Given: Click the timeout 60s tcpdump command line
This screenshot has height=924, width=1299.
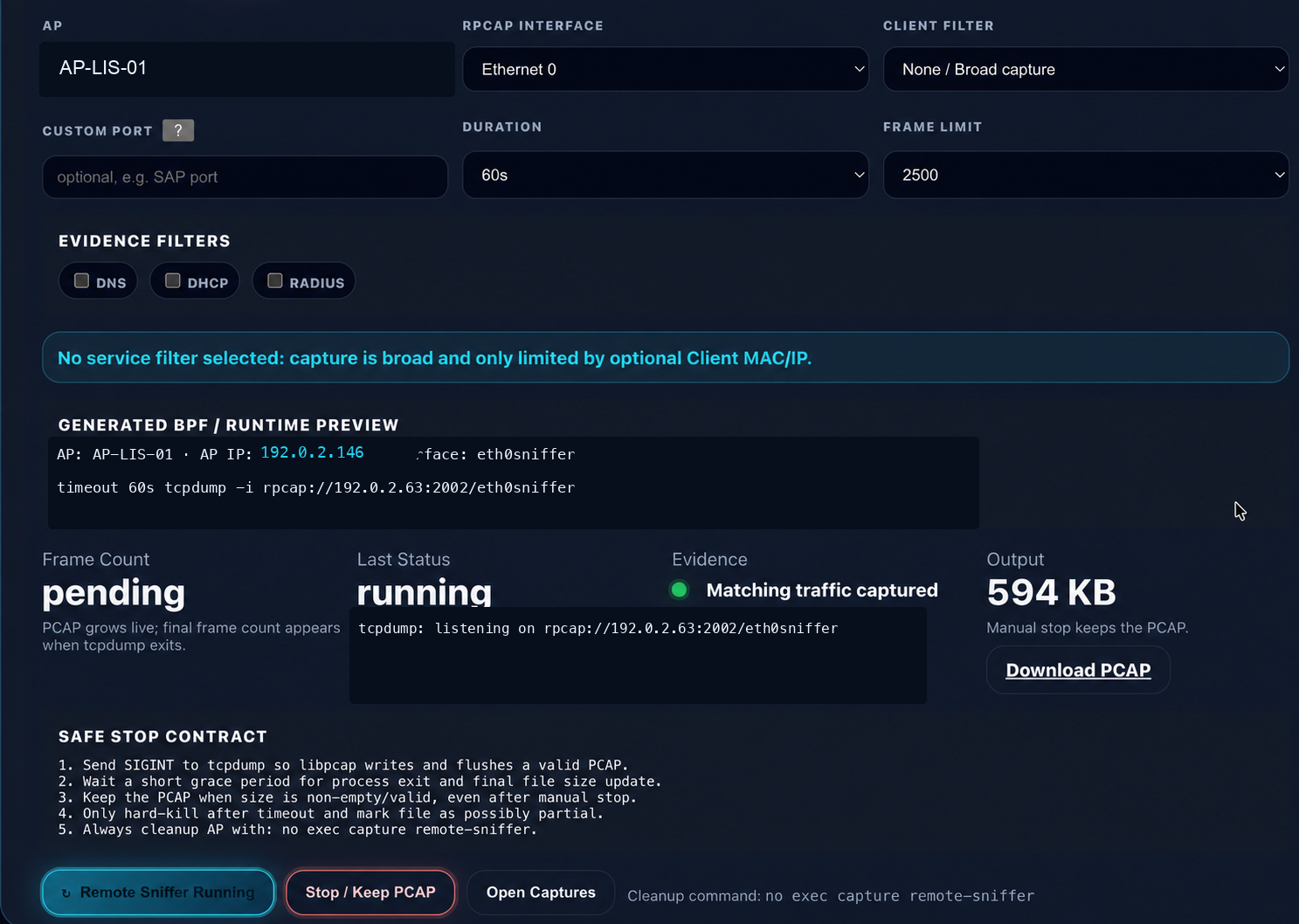Looking at the screenshot, I should point(316,487).
